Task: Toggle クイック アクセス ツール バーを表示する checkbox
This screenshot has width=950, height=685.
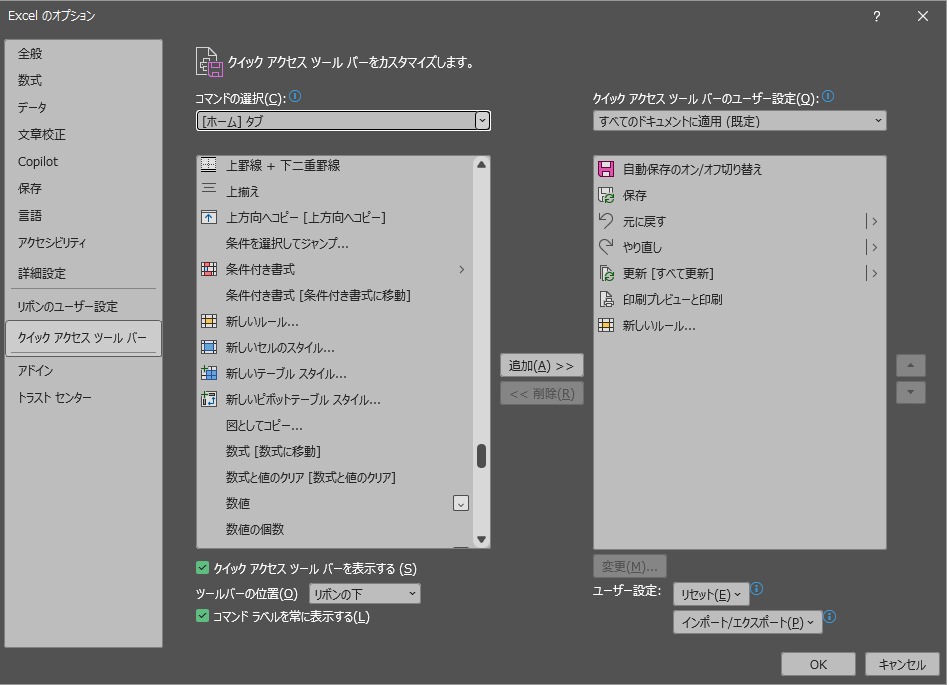Action: (x=202, y=568)
